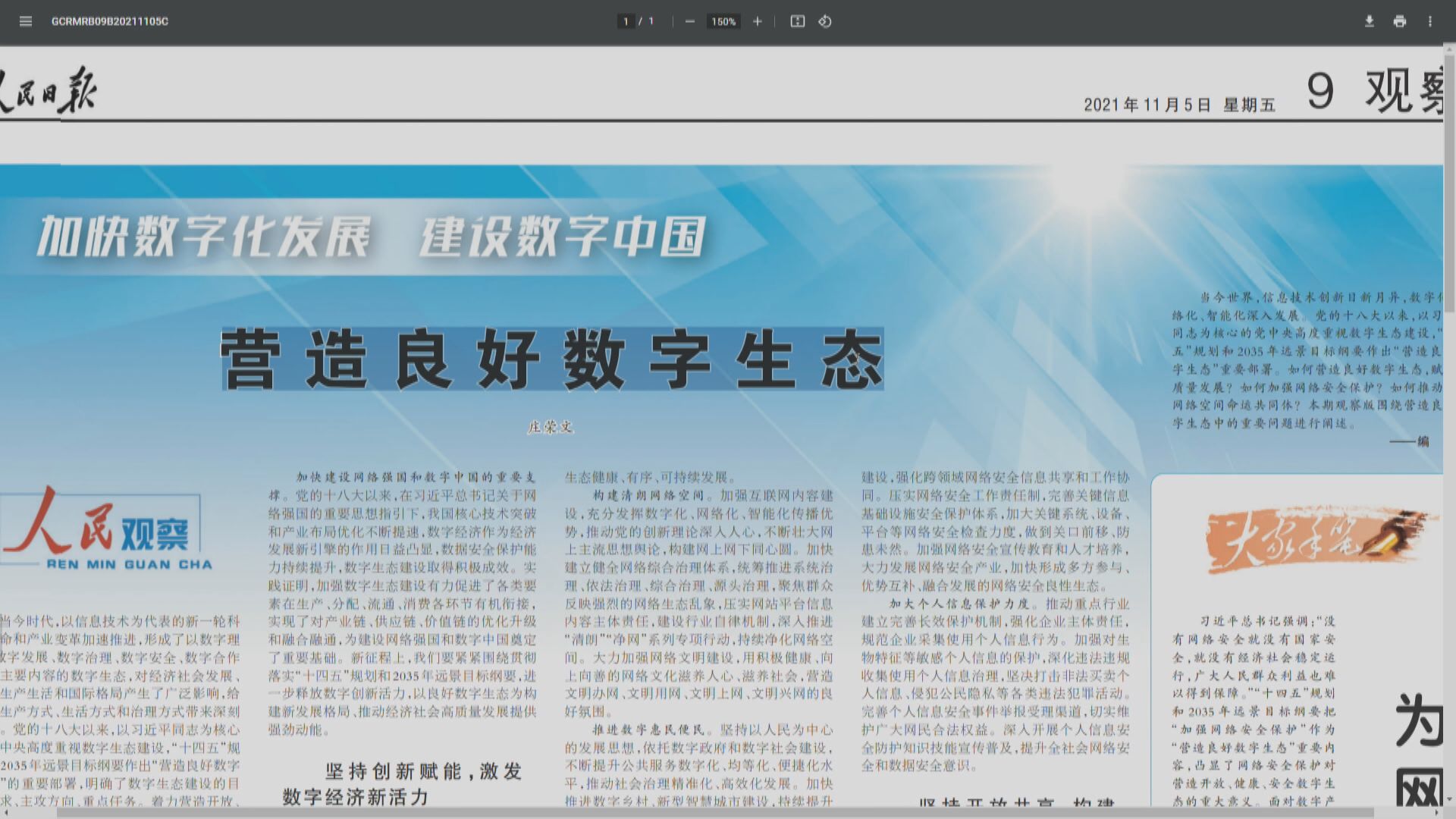The width and height of the screenshot is (1456, 819).
Task: Zoom out of the document
Action: click(689, 21)
